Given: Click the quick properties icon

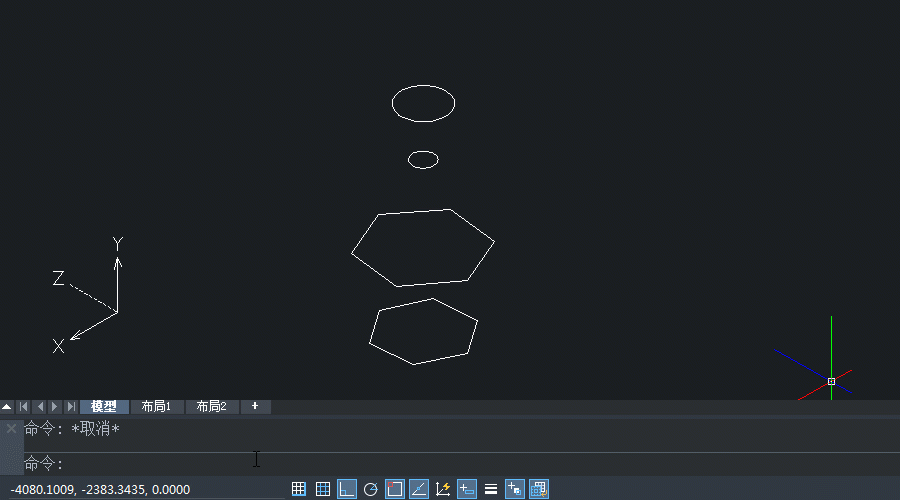Looking at the screenshot, I should (x=515, y=489).
